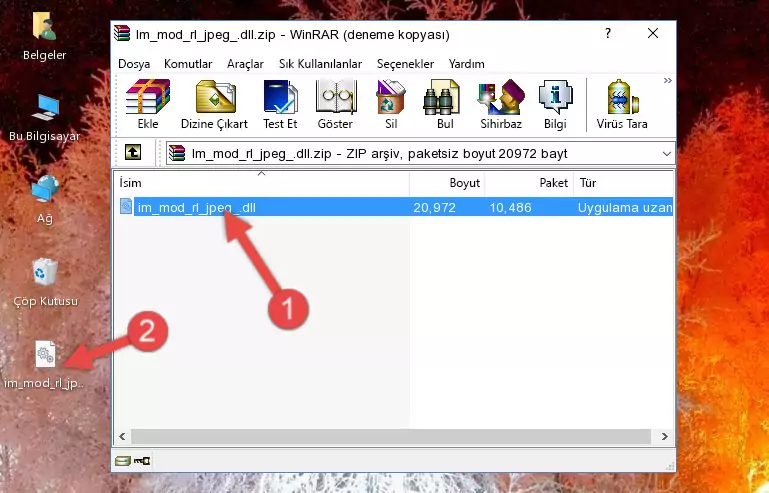769x493 pixels.
Task: Click the 10,486 packed size value
Action: 511,208
